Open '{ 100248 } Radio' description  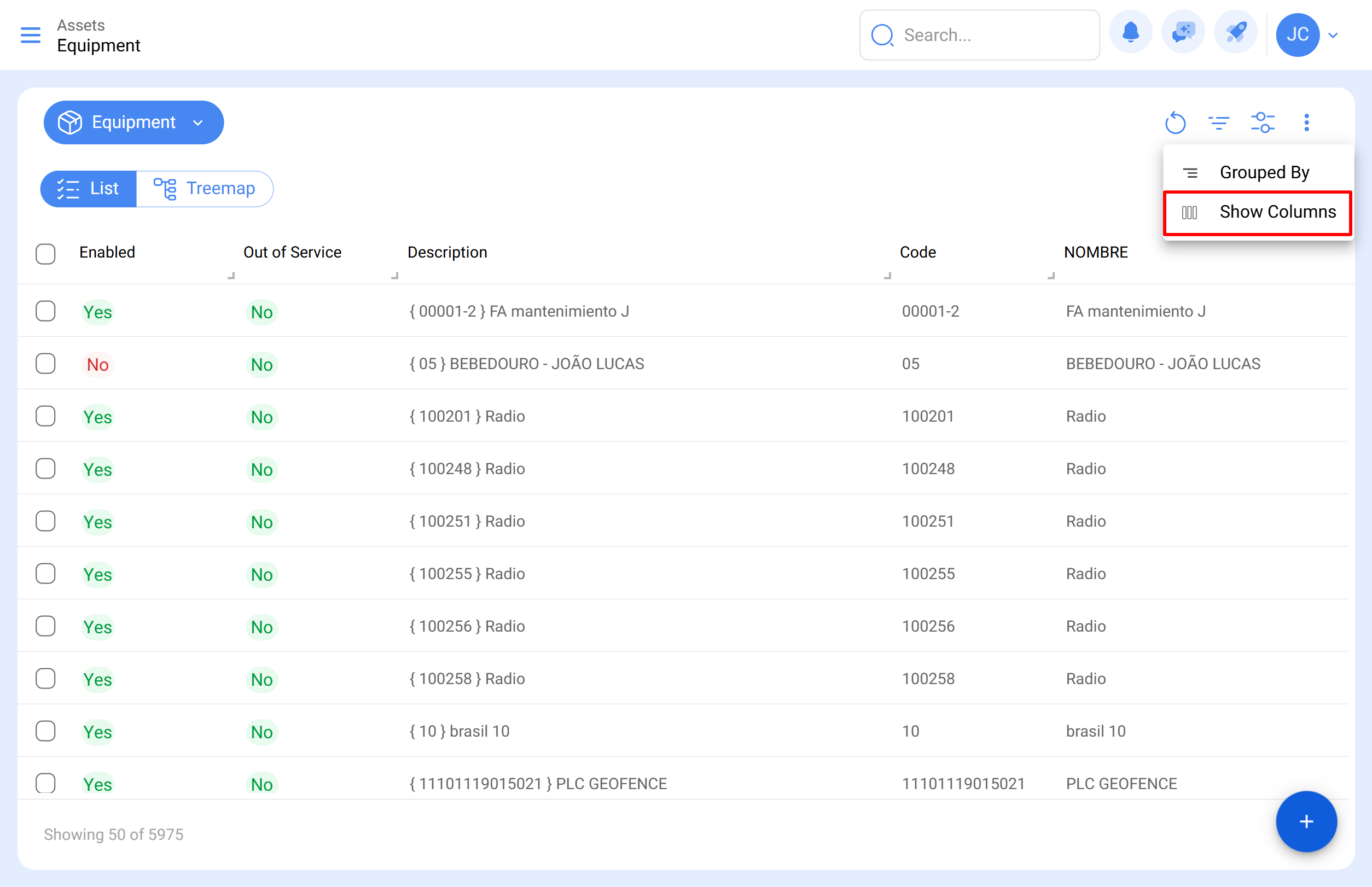467,468
